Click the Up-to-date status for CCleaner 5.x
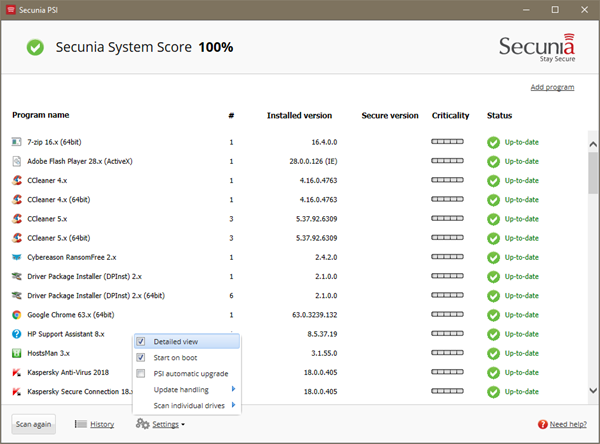 point(522,219)
